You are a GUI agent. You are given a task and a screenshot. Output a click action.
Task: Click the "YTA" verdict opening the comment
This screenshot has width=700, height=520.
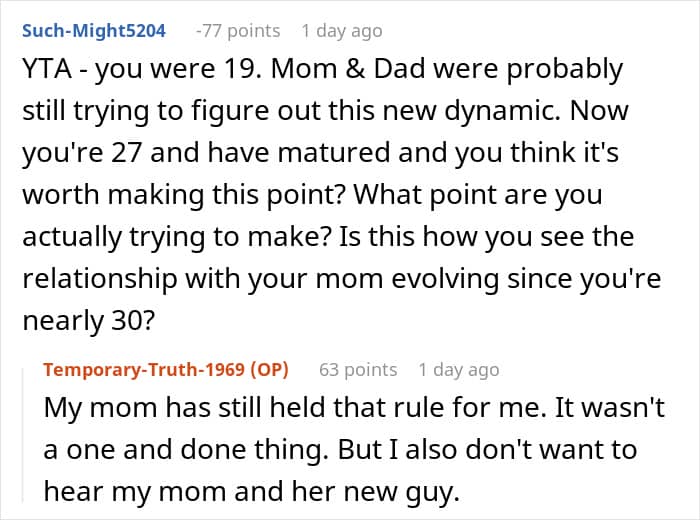pos(46,70)
